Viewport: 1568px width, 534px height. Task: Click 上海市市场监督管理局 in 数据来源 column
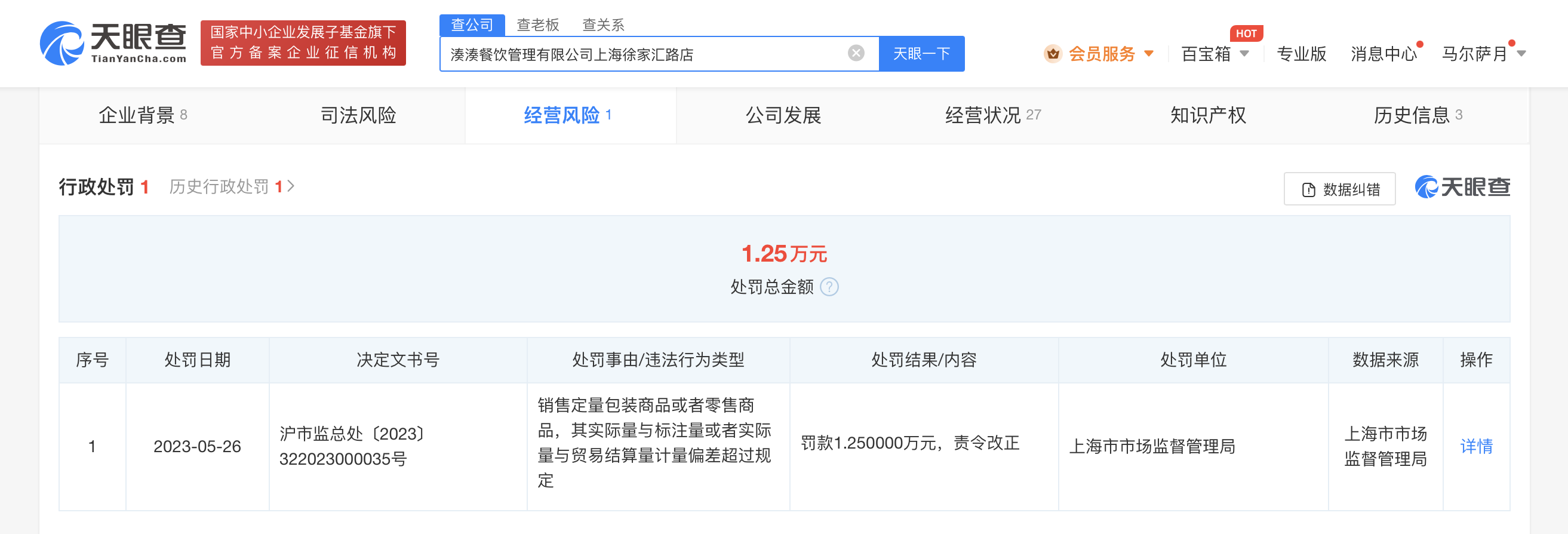click(1385, 446)
